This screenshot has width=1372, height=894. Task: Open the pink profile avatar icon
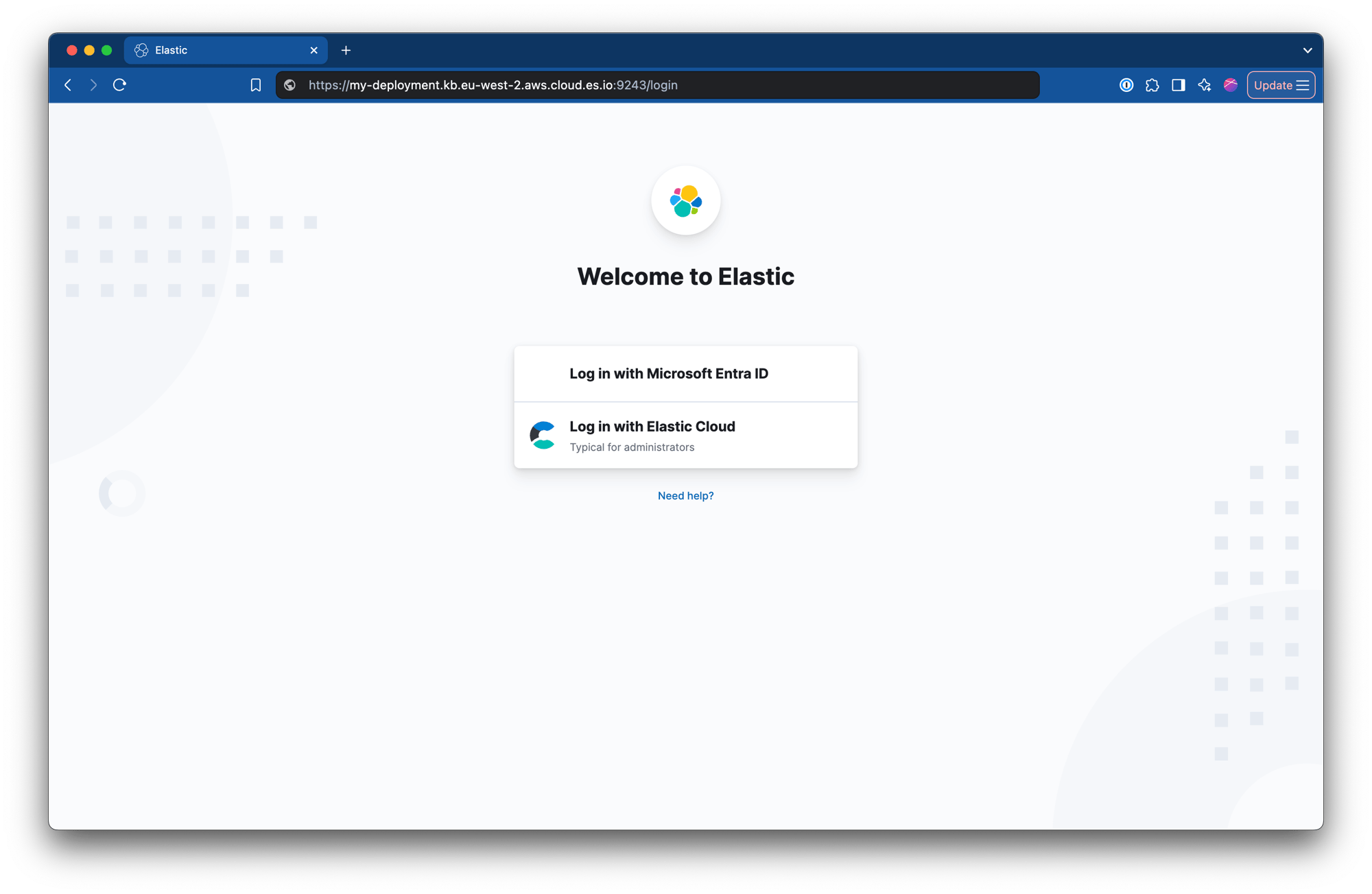(x=1231, y=85)
